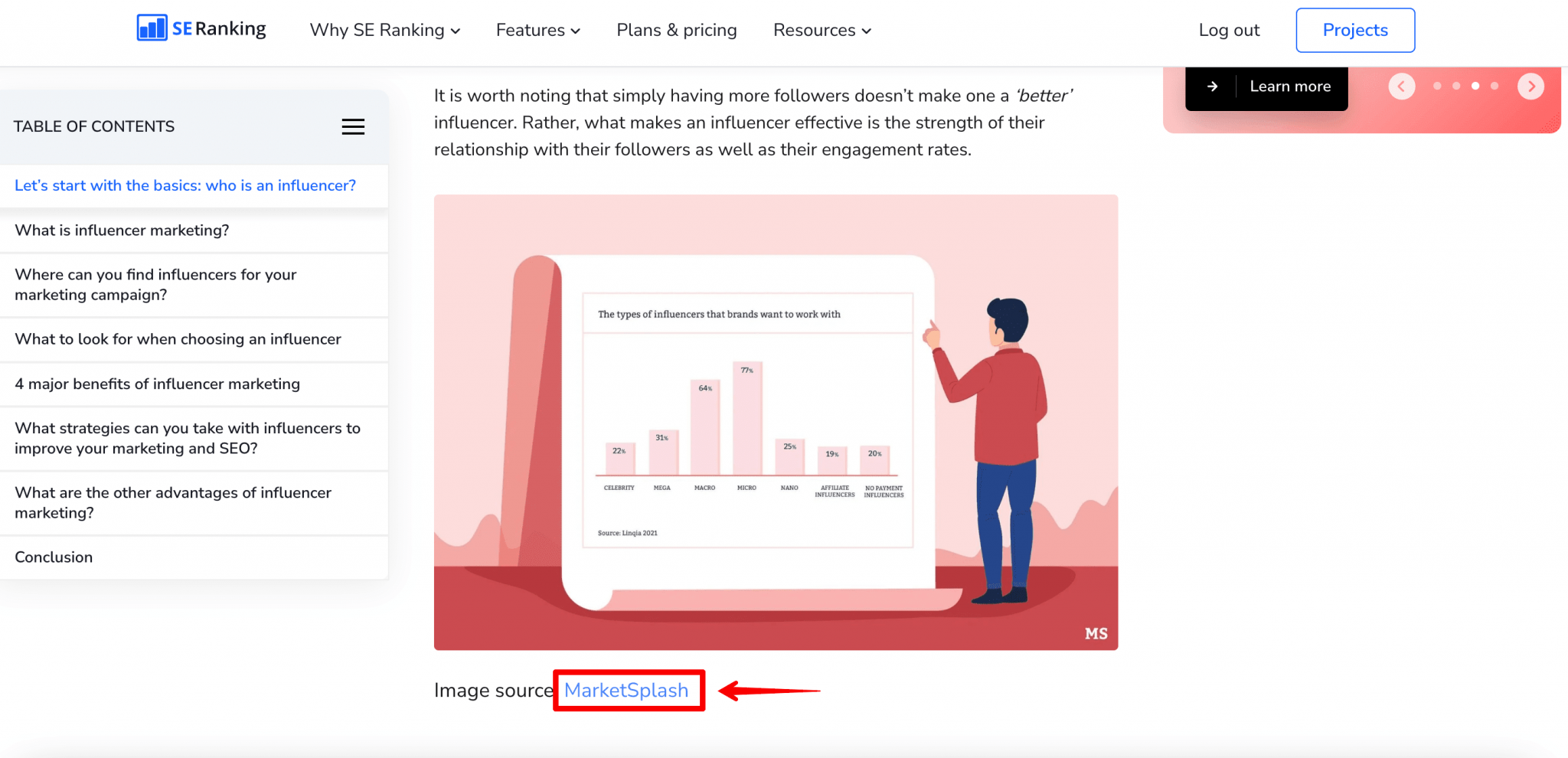Open the MarketSplash image source link
Viewport: 1568px width, 758px height.
click(627, 690)
